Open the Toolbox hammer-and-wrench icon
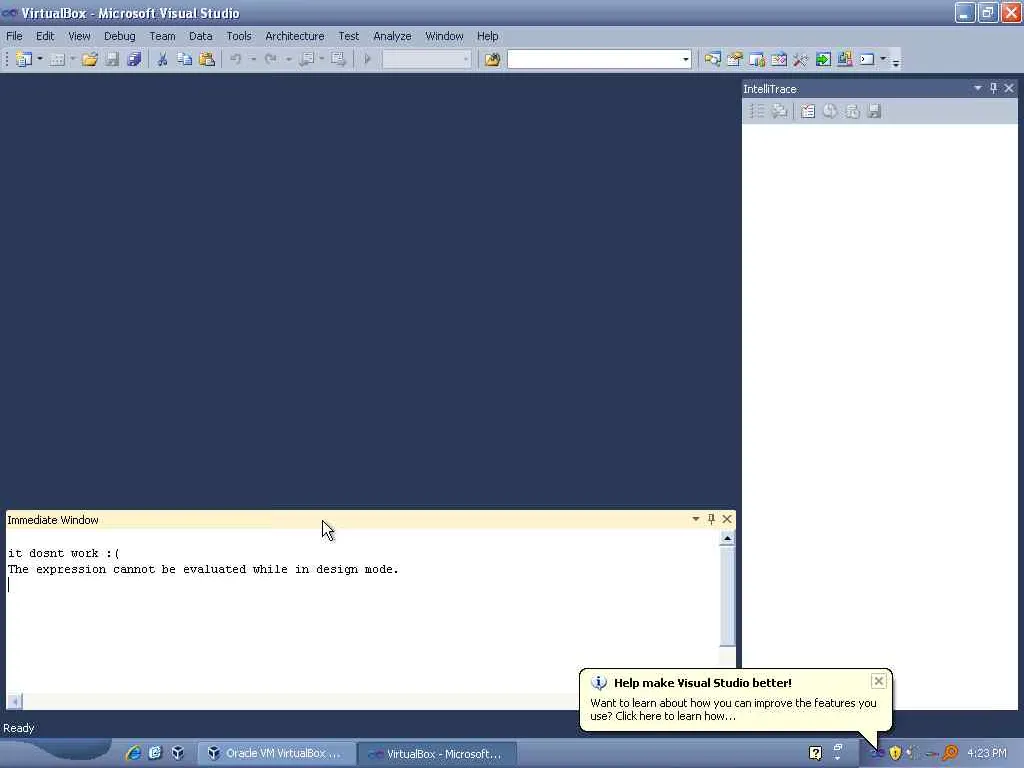 click(x=801, y=59)
